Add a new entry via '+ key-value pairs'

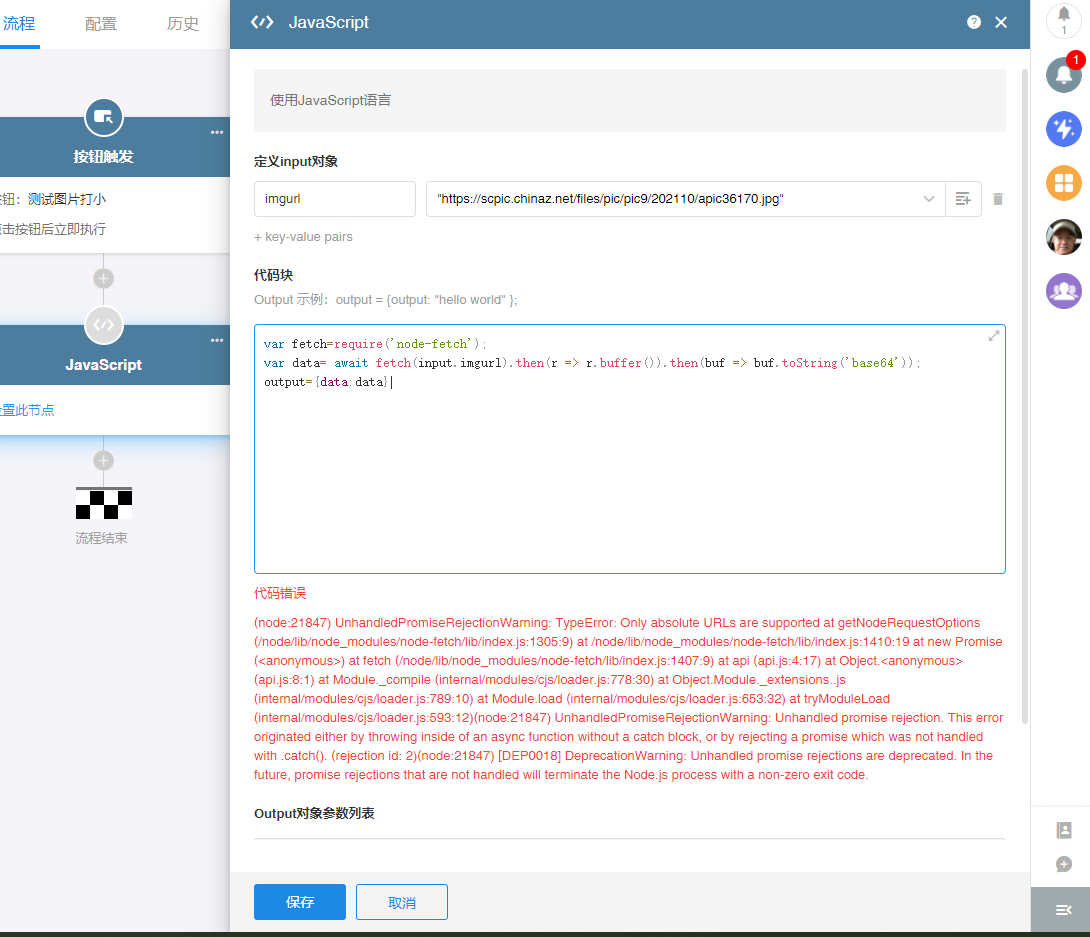[303, 237]
